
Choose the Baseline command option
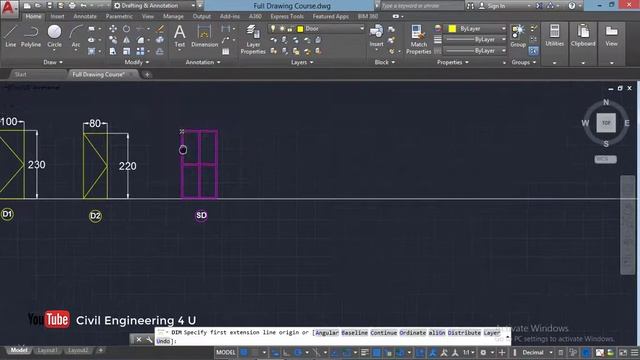[354, 333]
